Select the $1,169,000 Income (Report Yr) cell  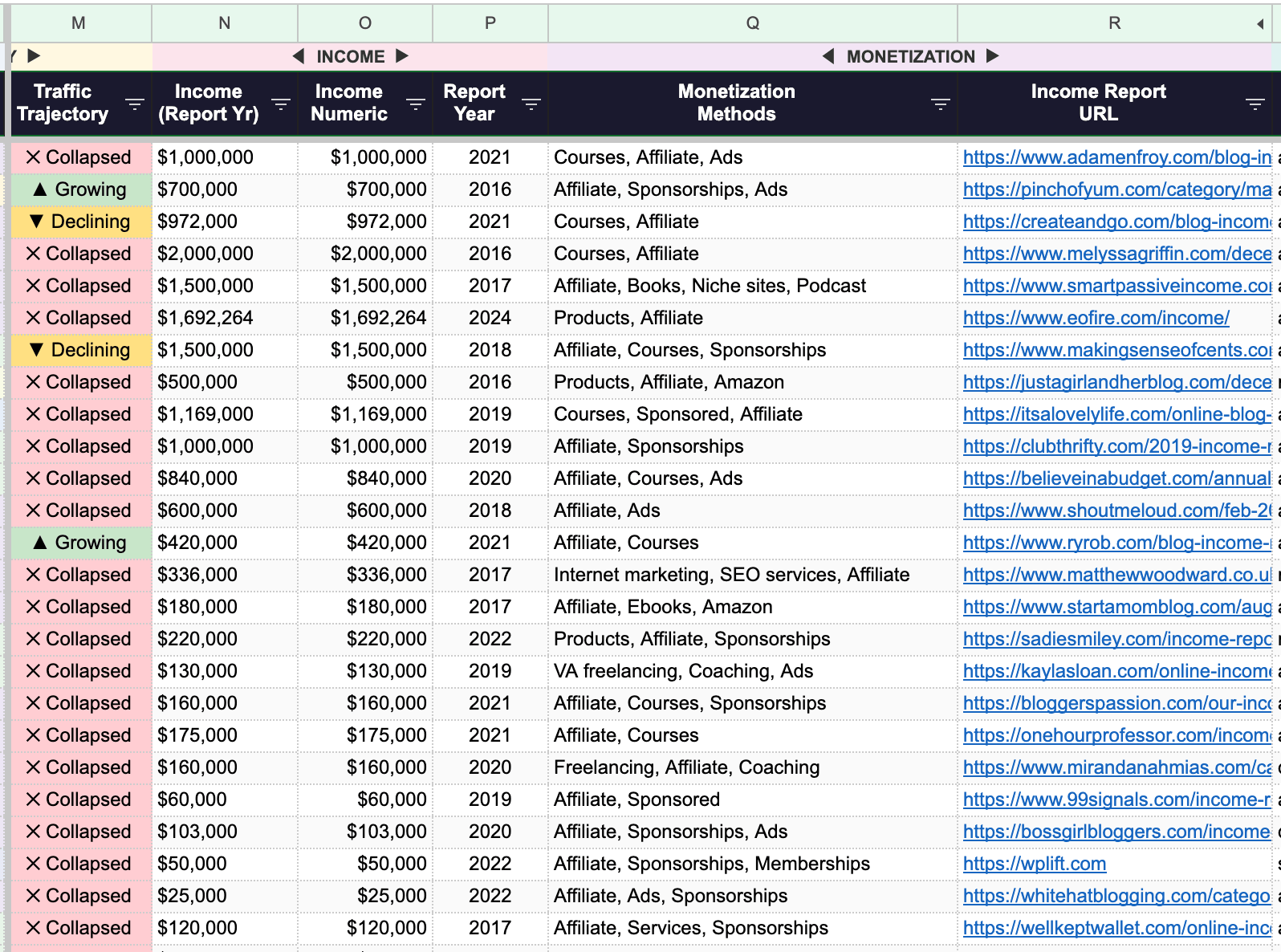point(225,414)
